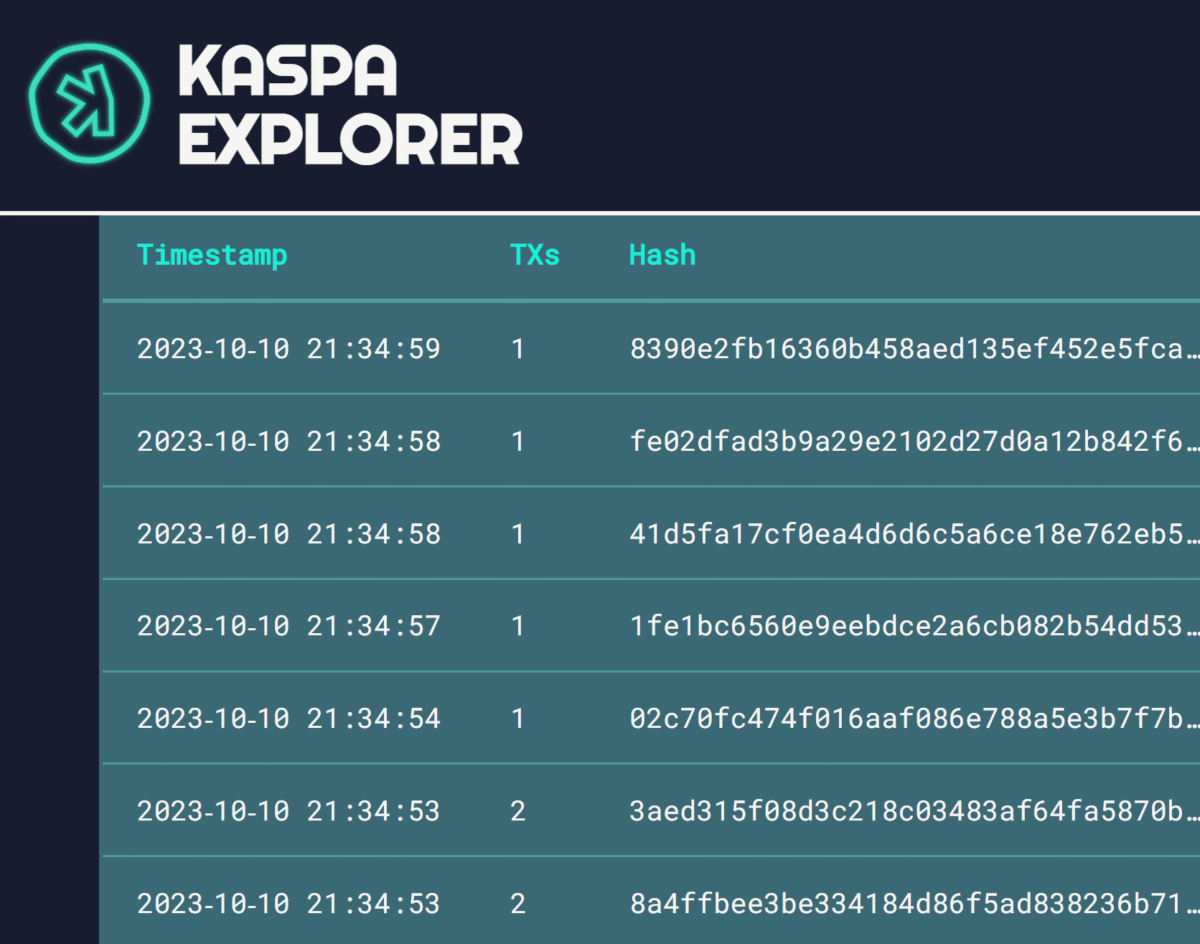
Task: Open block hash starting with 8390e2fb
Action: [900, 349]
